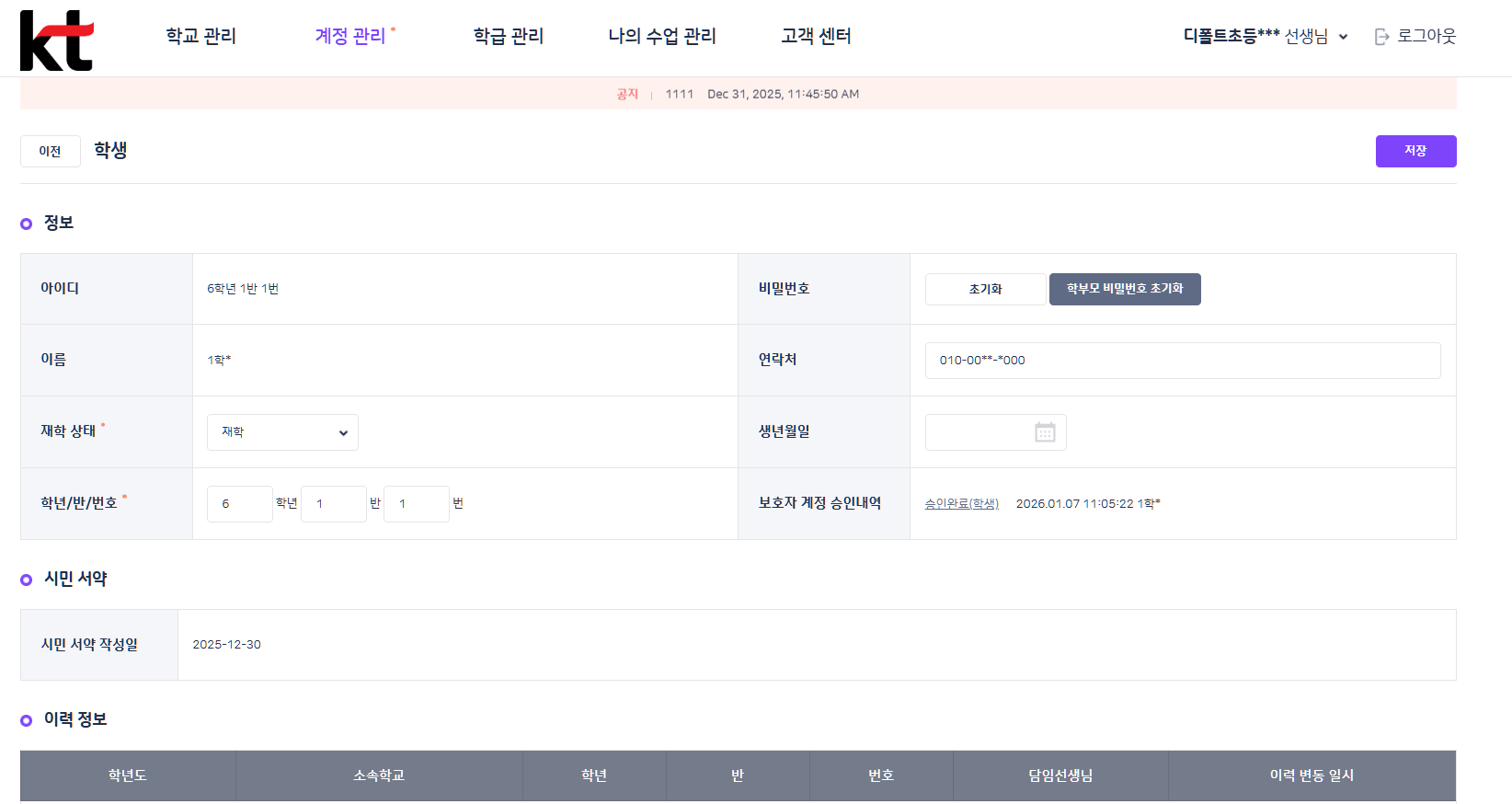Click the 연락처 phone number field
Screen dimensions: 1512x804
1182,361
